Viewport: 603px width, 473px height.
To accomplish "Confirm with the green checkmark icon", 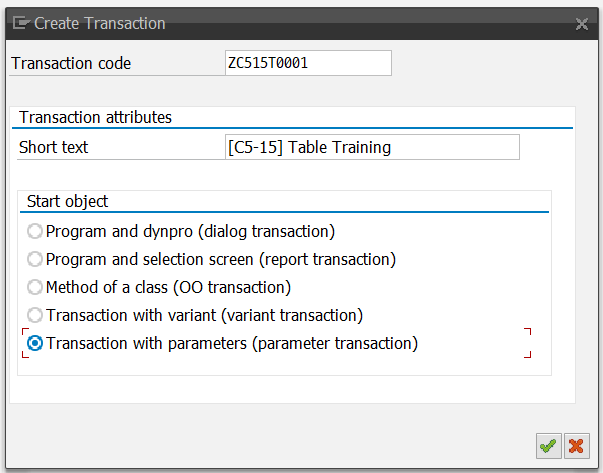I will pyautogui.click(x=548, y=446).
